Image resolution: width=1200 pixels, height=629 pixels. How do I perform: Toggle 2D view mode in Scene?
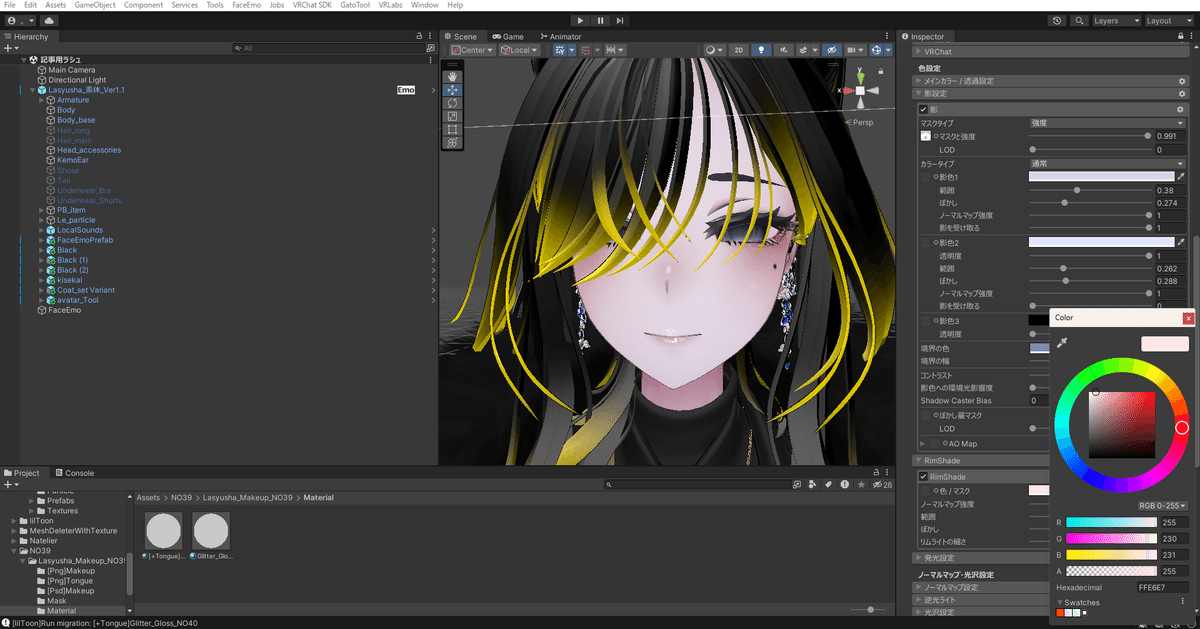(738, 50)
